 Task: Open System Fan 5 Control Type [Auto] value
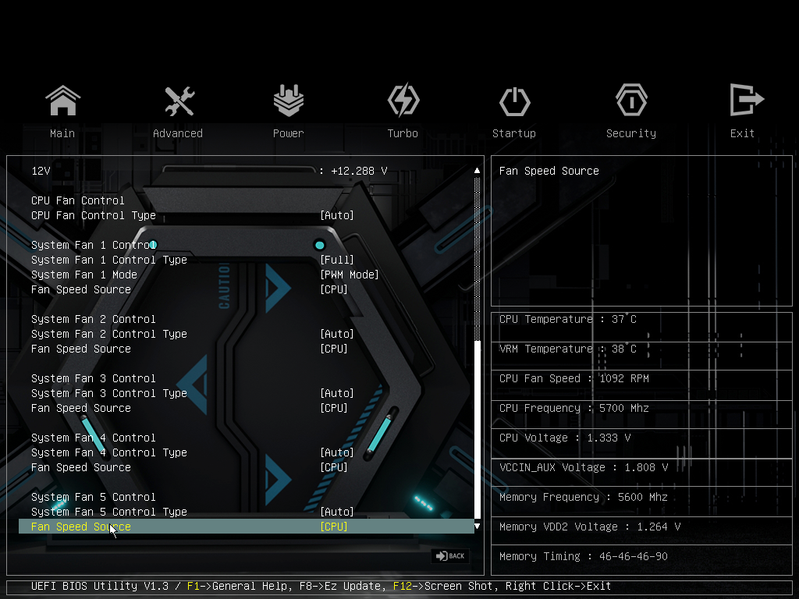point(337,512)
